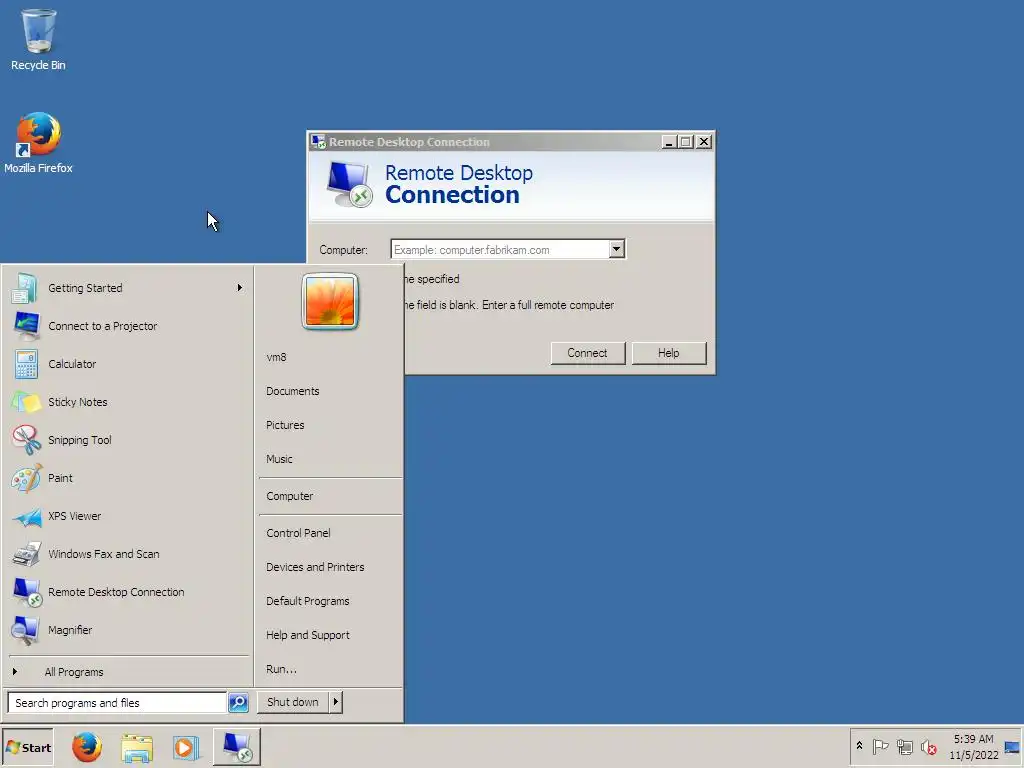
Task: Click the Paint palette icon
Action: pos(26,478)
